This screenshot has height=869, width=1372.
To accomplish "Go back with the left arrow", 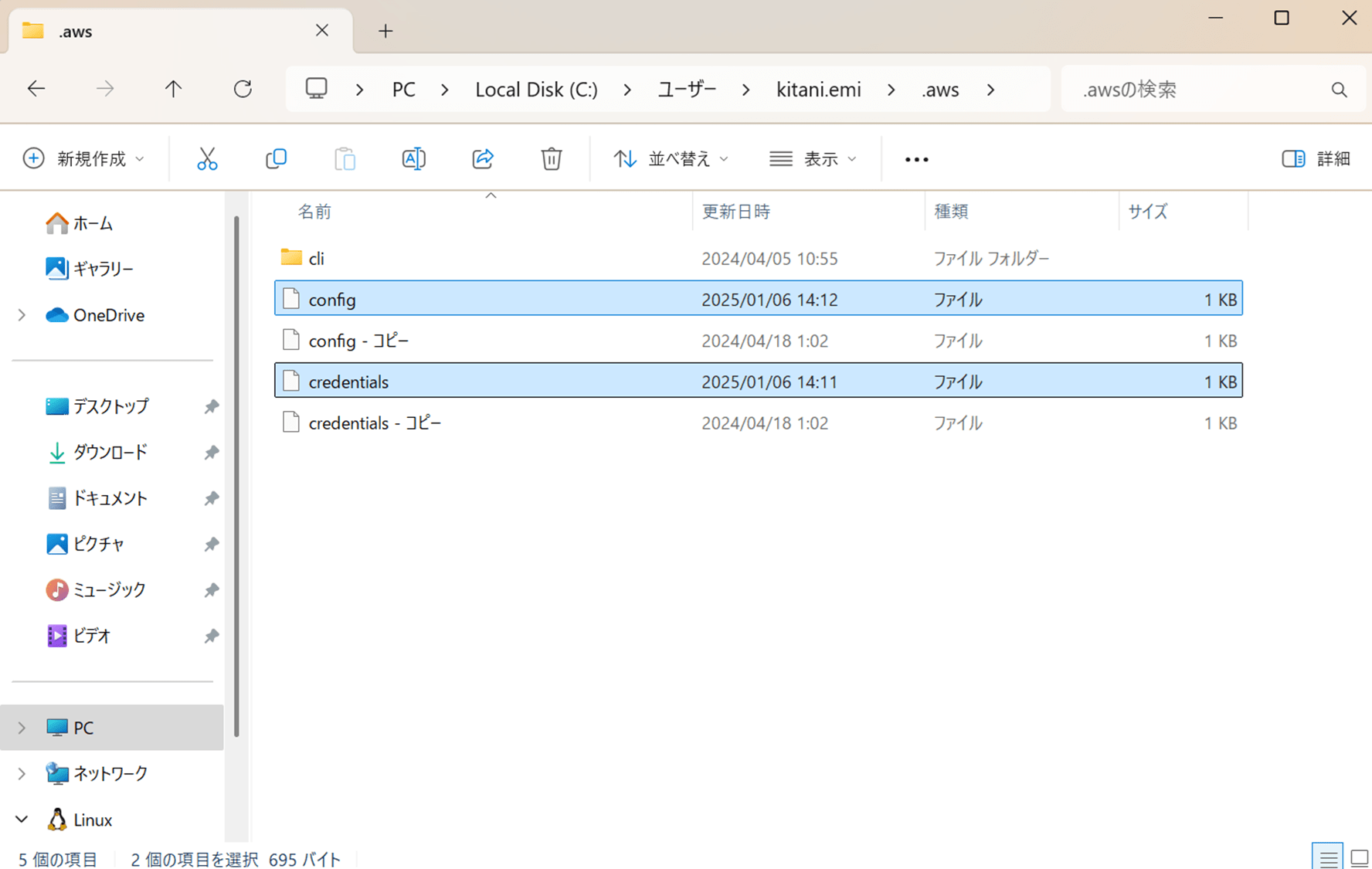I will pyautogui.click(x=36, y=89).
